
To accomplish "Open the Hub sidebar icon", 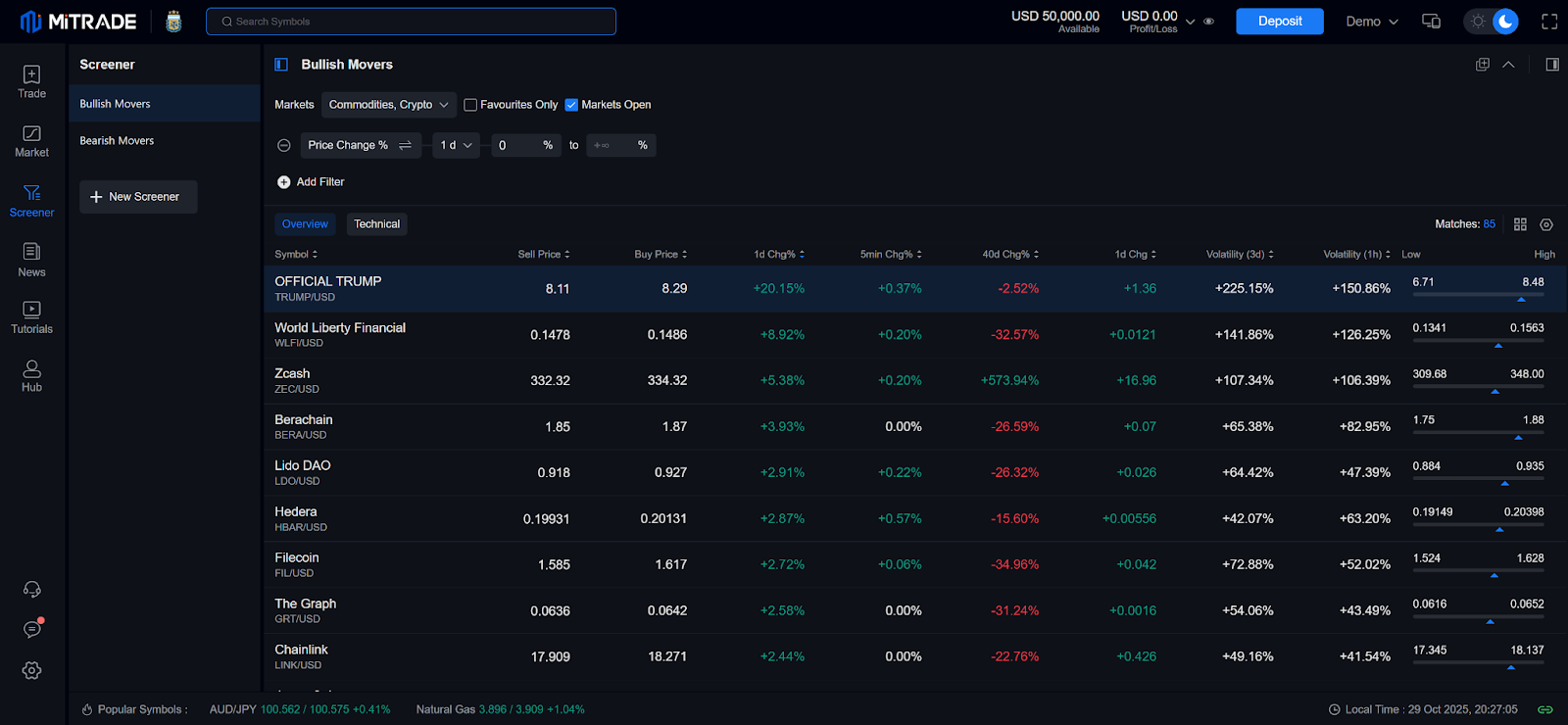I will pyautogui.click(x=31, y=375).
